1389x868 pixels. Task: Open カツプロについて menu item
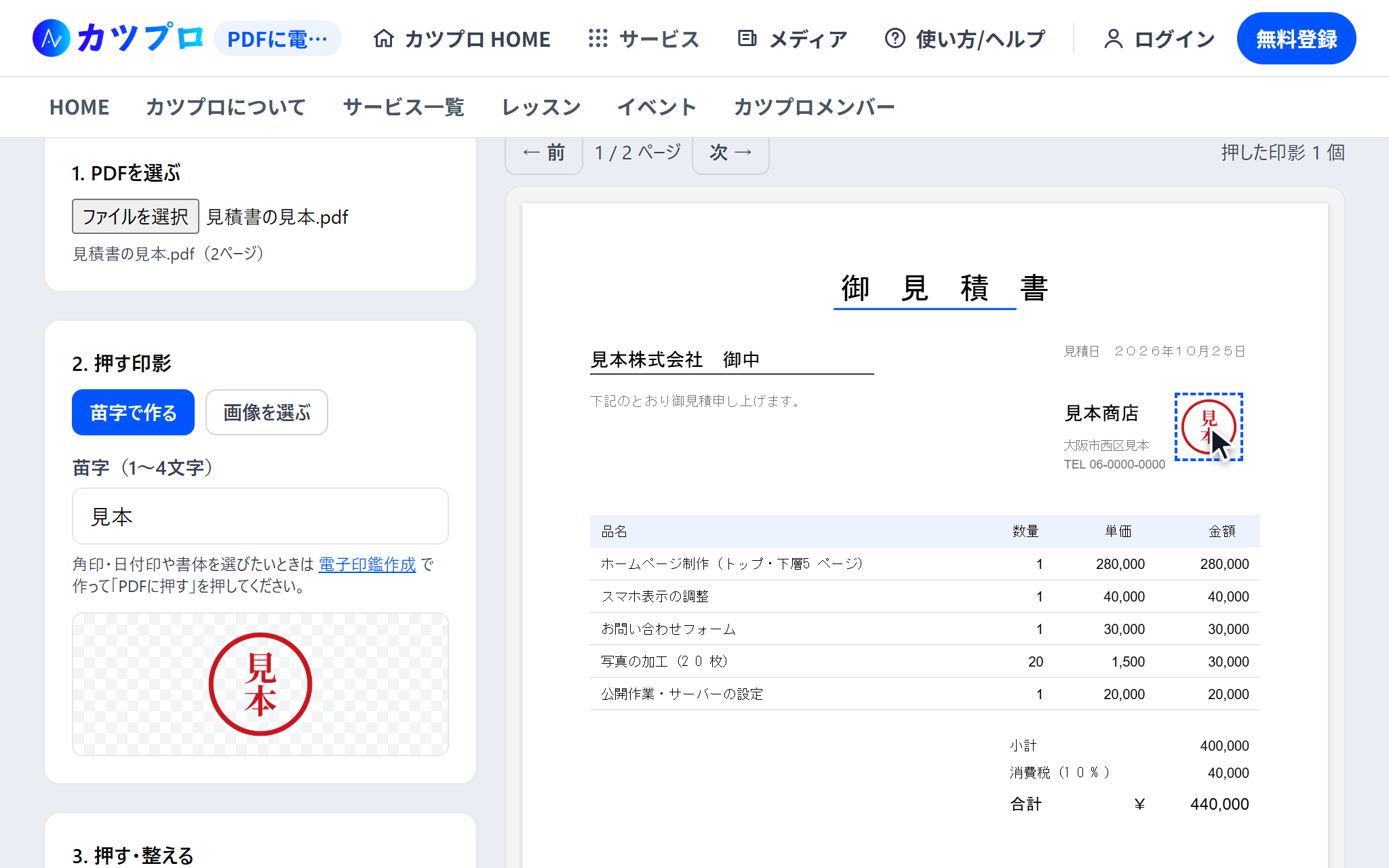point(226,107)
